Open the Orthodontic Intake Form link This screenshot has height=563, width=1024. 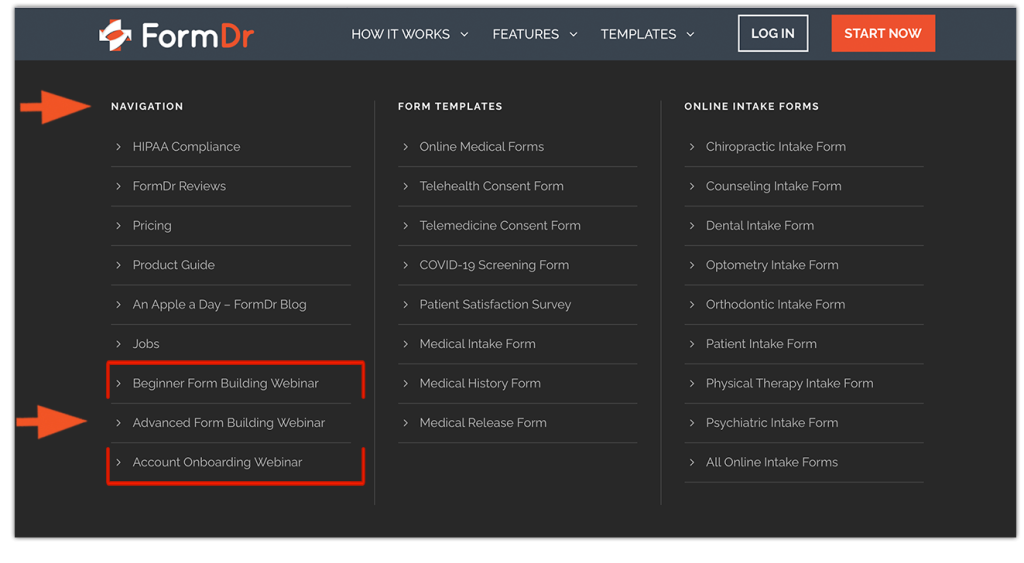pyautogui.click(x=775, y=304)
